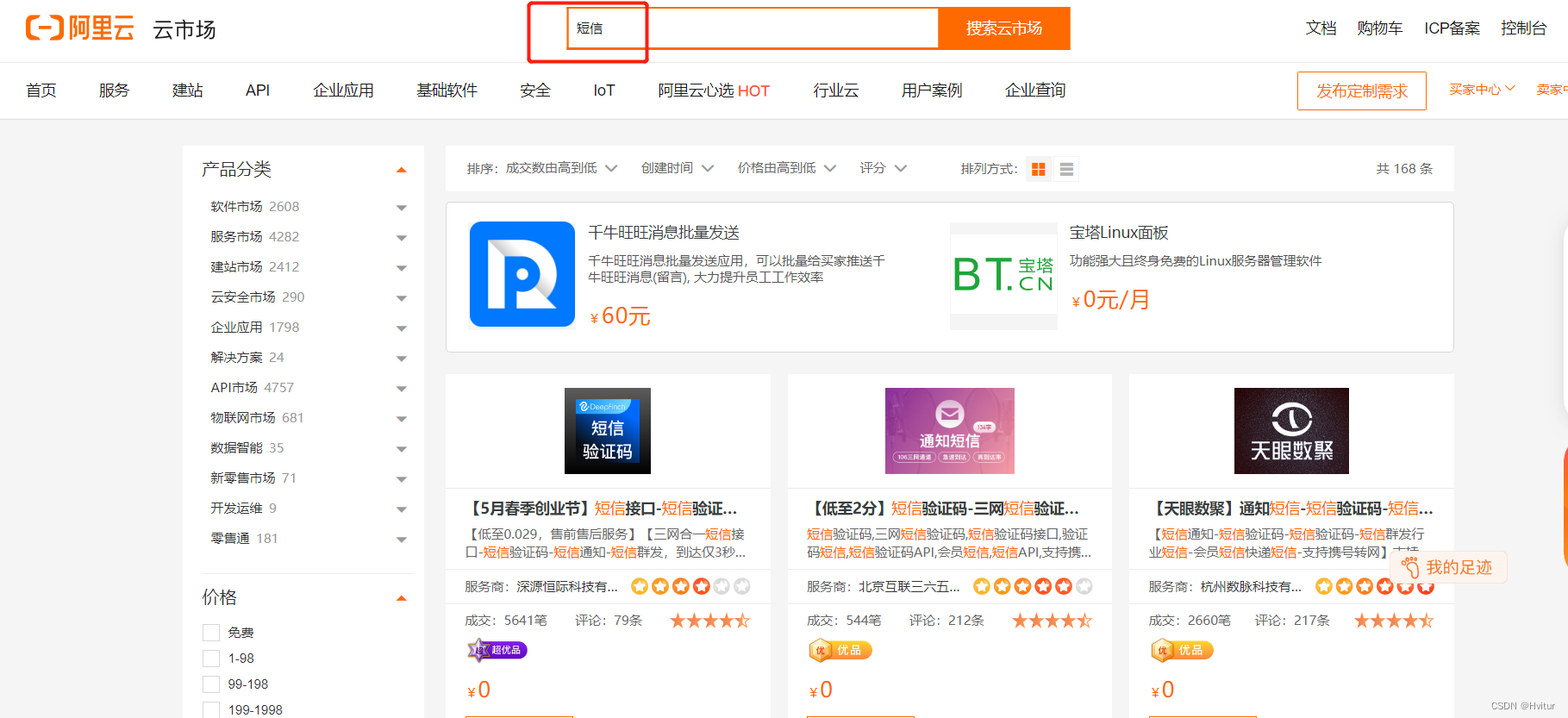Click the 发布定制需求 button

tap(1362, 91)
